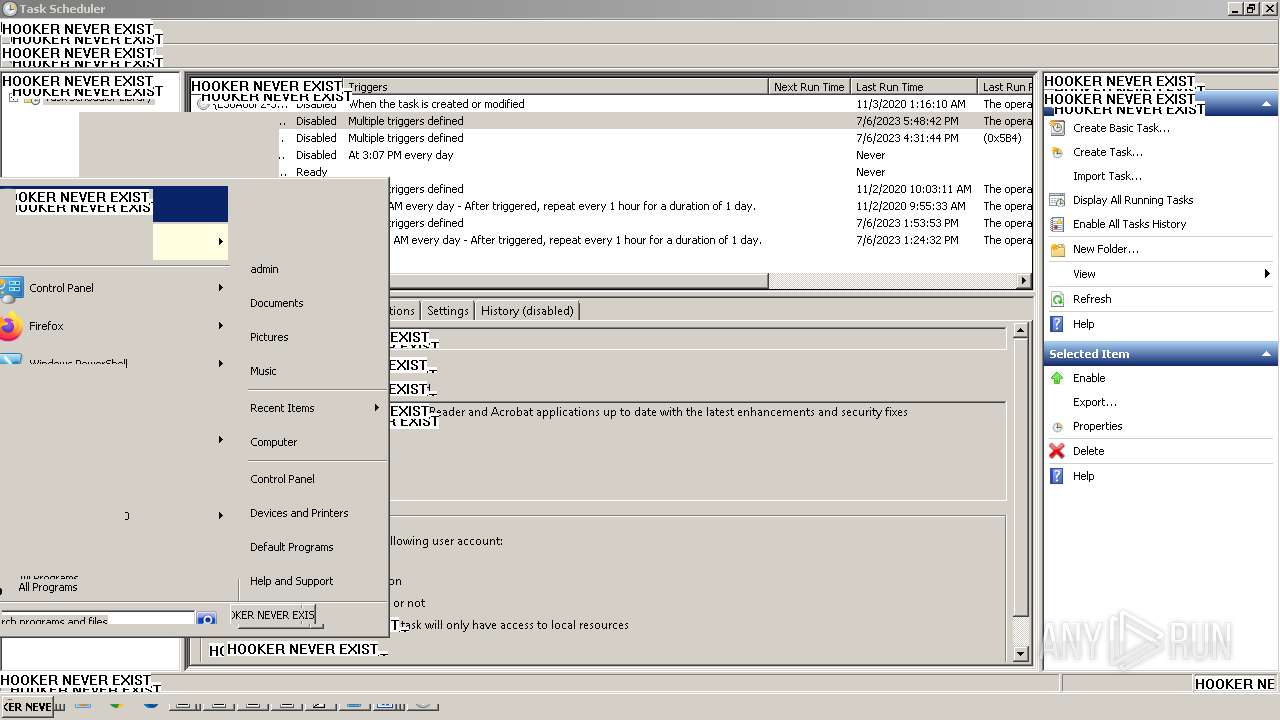Open Computer from the Start menu
This screenshot has width=1280, height=720.
point(273,442)
